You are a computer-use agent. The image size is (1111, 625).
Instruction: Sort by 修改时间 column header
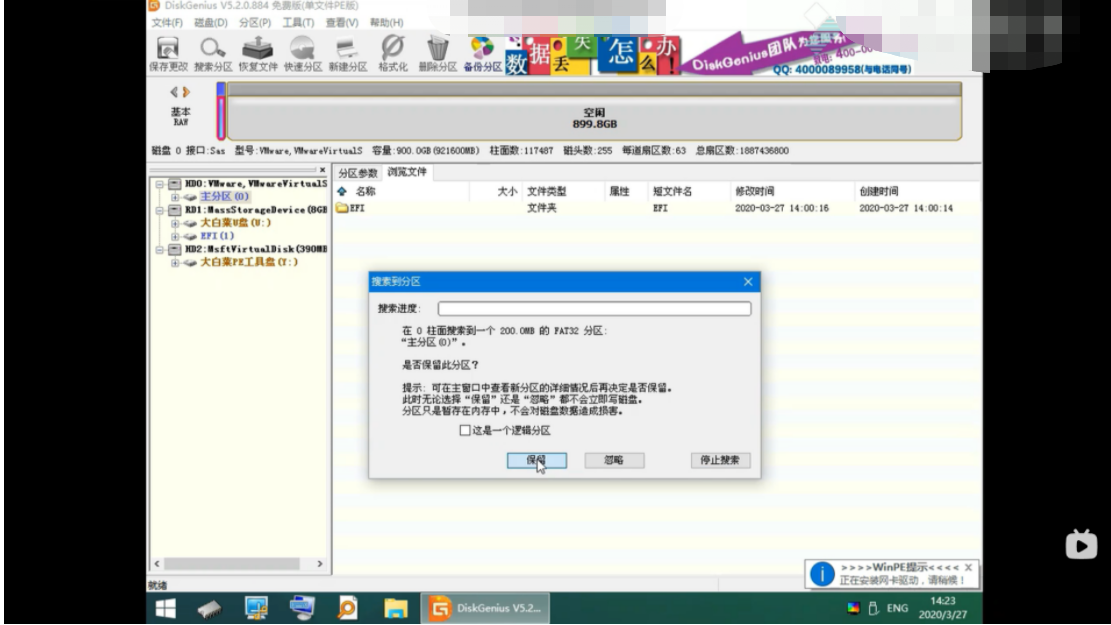coord(755,191)
